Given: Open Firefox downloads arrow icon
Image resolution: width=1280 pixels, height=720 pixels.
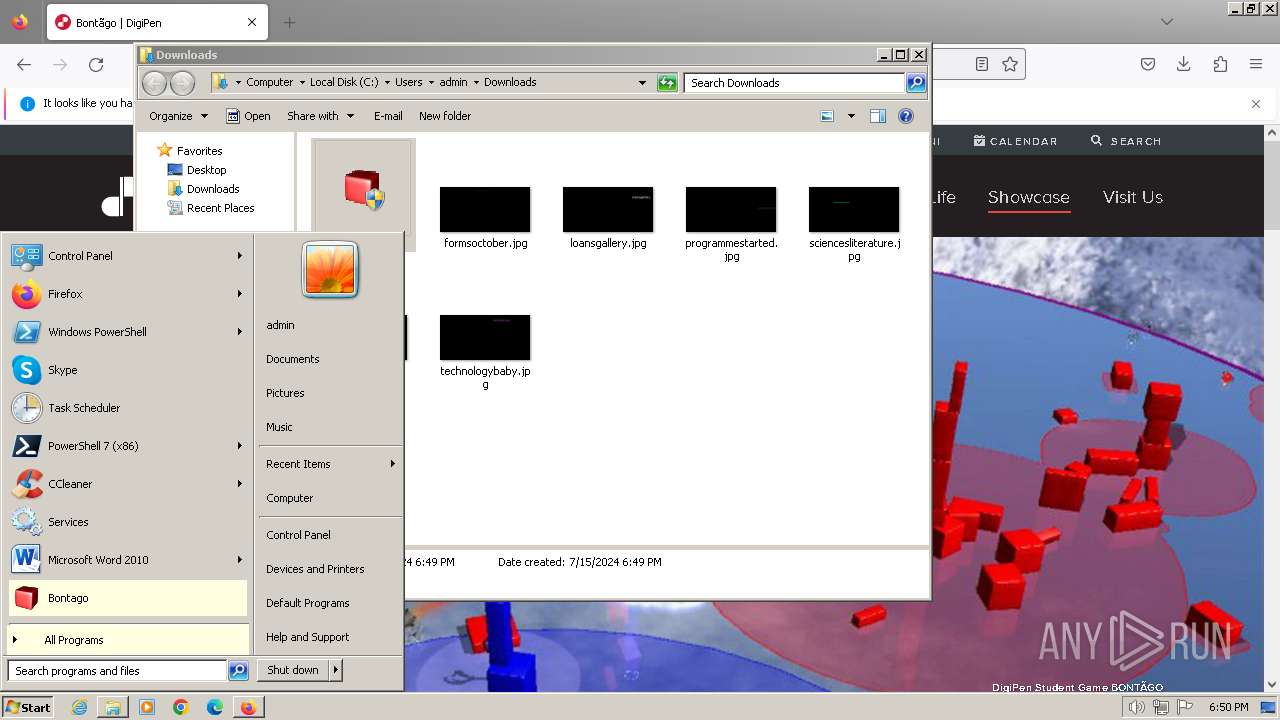Looking at the screenshot, I should coord(1184,64).
